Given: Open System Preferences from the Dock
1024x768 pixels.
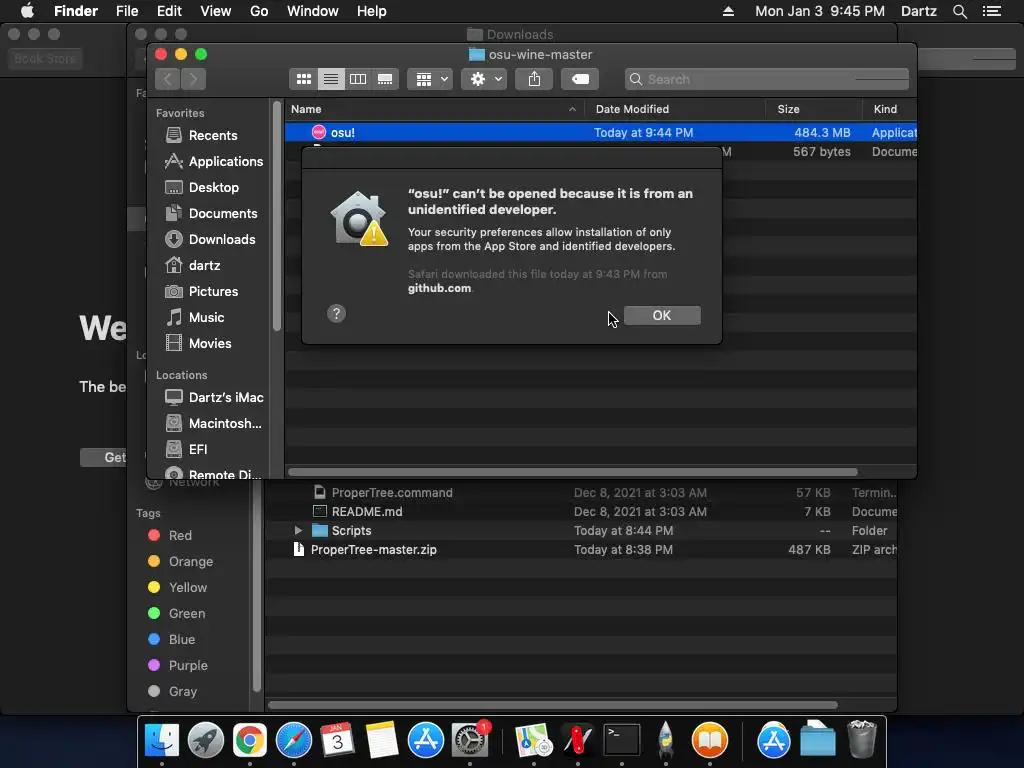Looking at the screenshot, I should point(470,740).
